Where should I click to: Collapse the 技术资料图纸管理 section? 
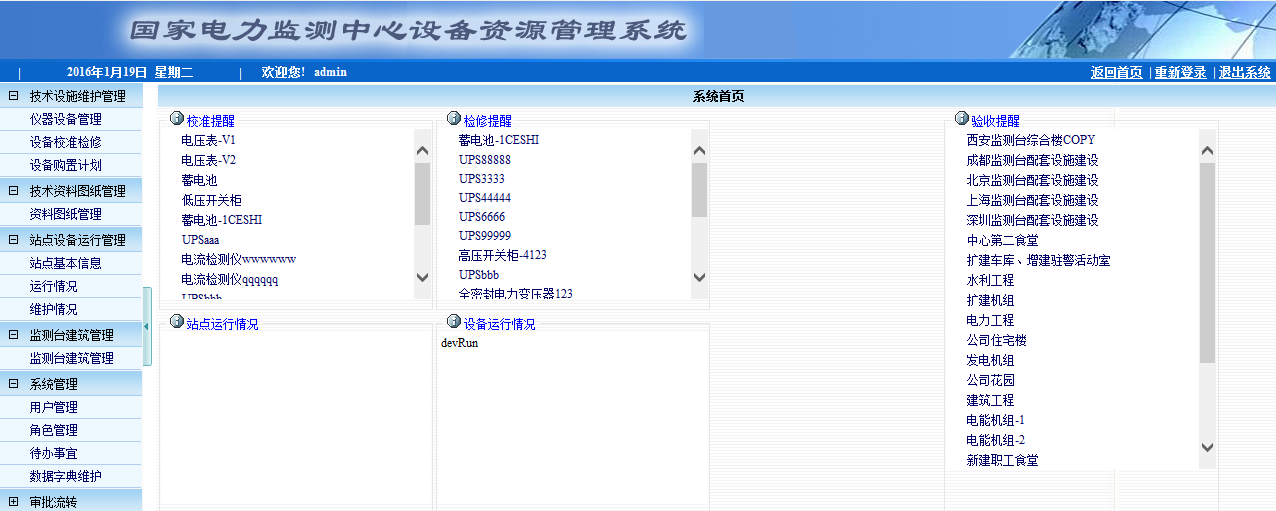[x=14, y=191]
